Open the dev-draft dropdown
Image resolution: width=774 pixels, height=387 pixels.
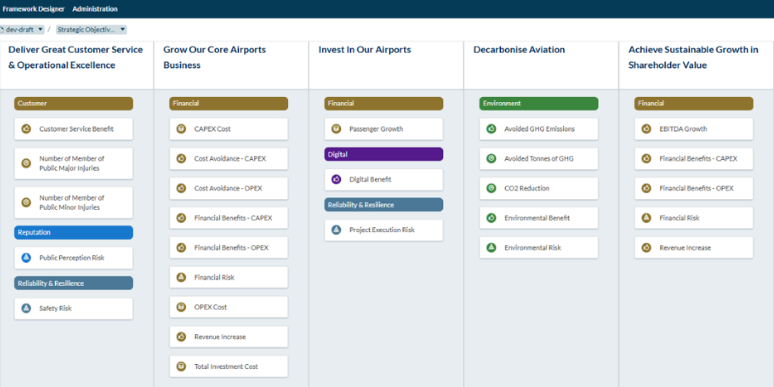pyautogui.click(x=22, y=30)
